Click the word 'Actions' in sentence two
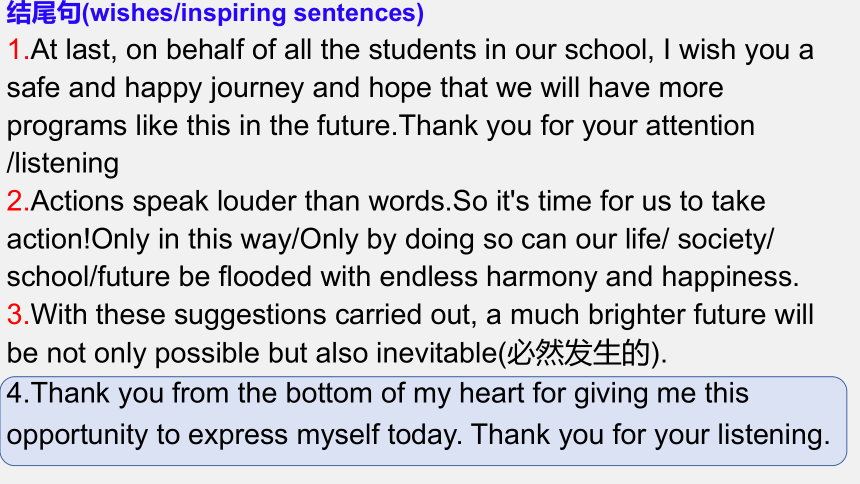 [77, 201]
